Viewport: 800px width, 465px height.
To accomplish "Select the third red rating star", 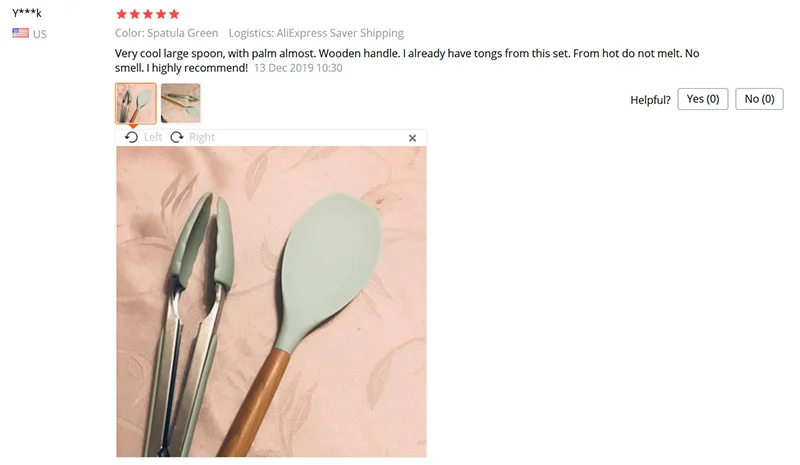I will pos(148,14).
